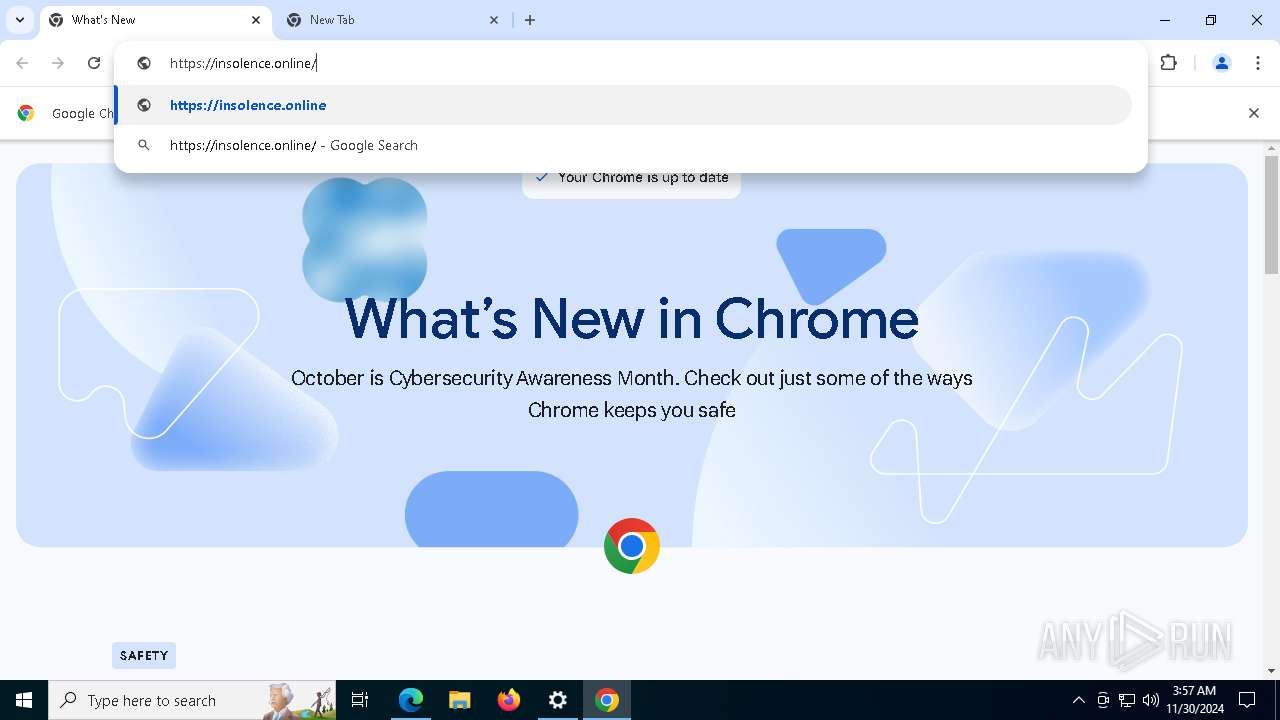Close the What's New tab
This screenshot has width=1280, height=720.
(x=256, y=20)
